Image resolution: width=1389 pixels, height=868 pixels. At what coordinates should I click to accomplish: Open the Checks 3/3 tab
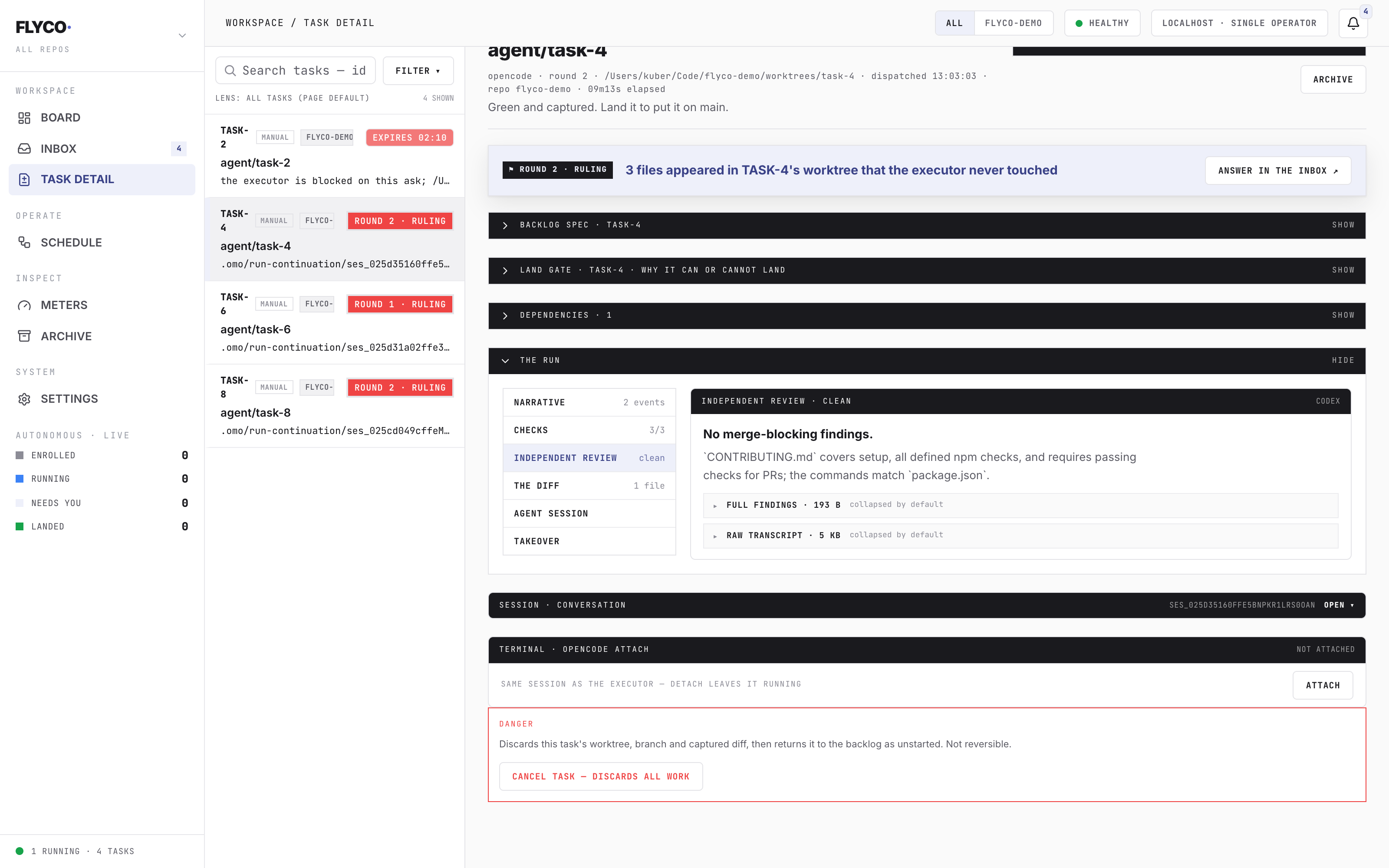pos(589,430)
